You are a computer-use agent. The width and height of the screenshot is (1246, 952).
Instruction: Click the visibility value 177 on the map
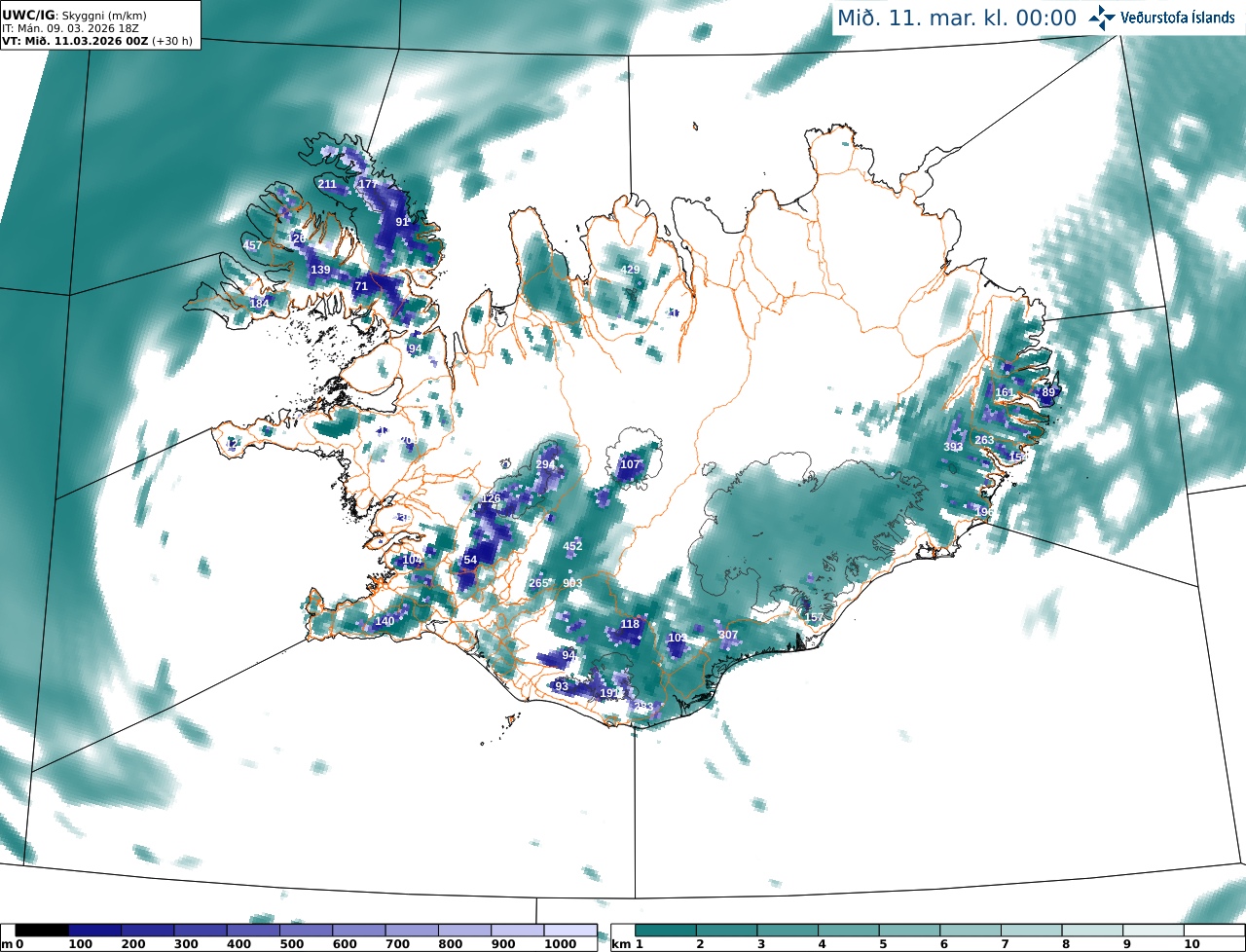tap(368, 184)
